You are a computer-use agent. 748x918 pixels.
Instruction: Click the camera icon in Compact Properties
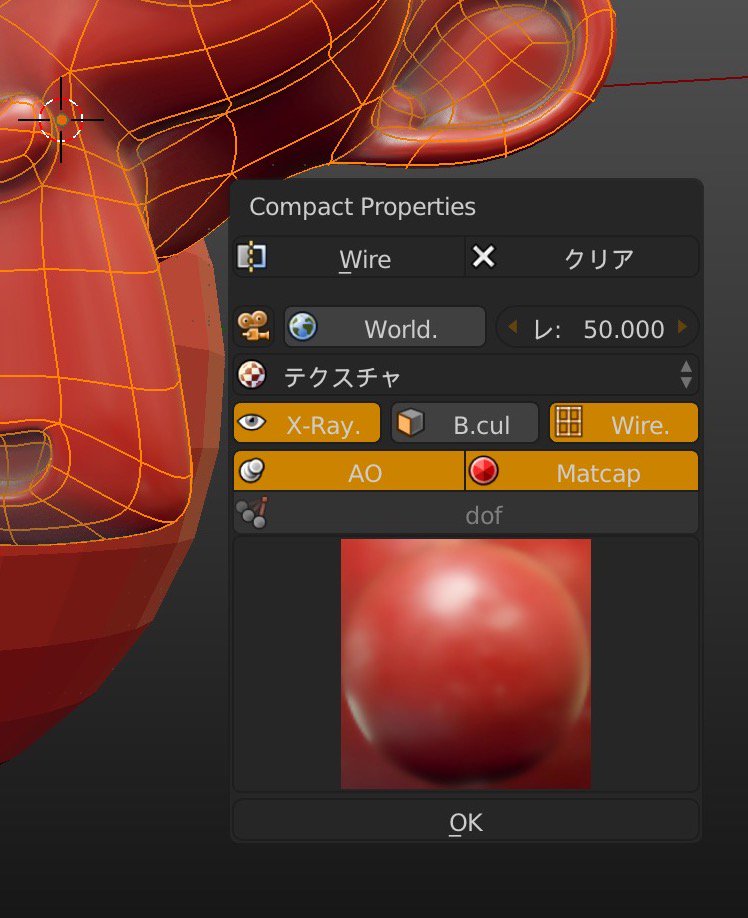point(254,326)
